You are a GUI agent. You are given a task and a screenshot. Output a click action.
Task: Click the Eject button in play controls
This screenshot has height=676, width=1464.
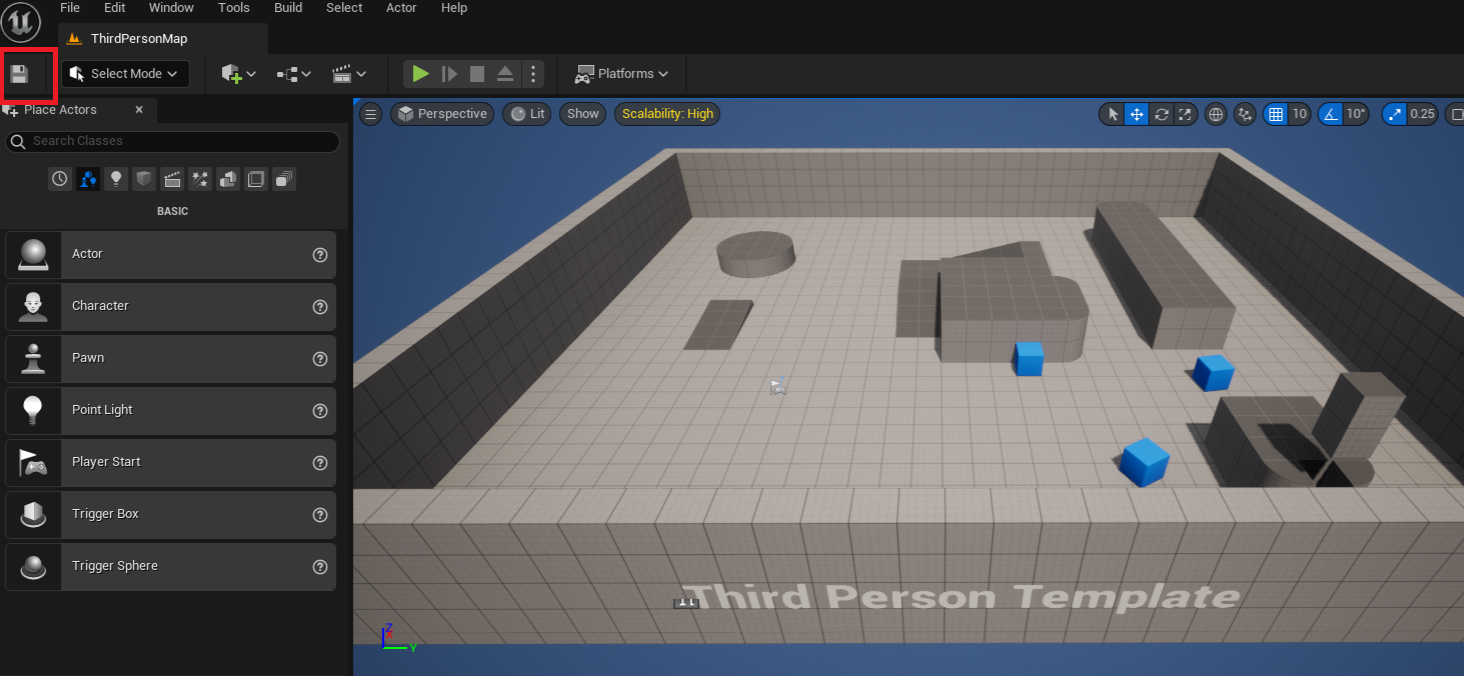(505, 74)
